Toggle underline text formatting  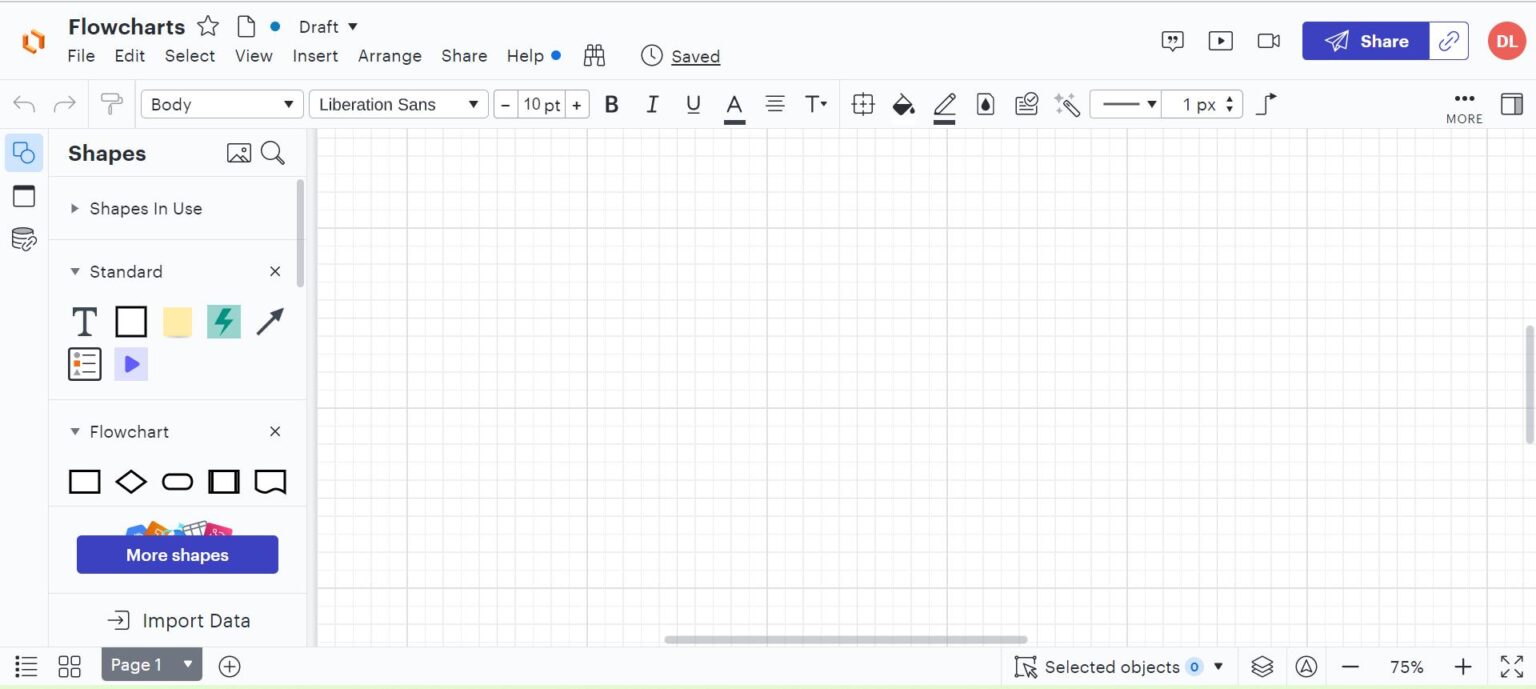(x=693, y=104)
